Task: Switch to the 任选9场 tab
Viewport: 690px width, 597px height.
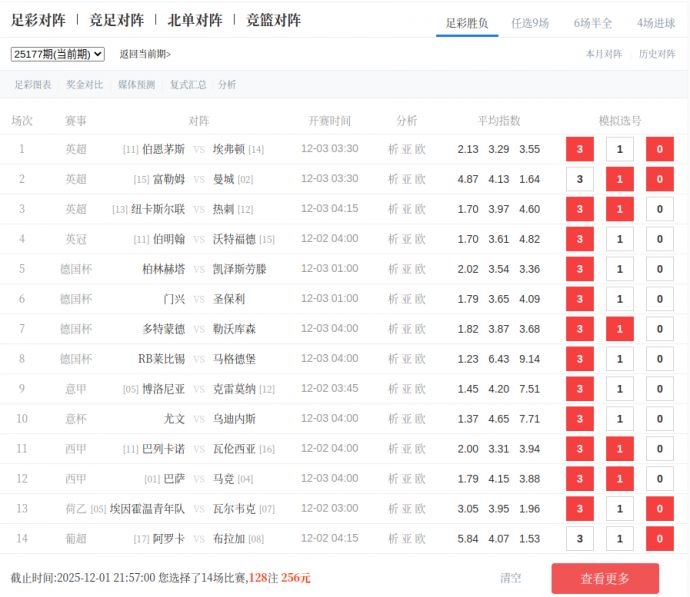Action: pyautogui.click(x=530, y=23)
